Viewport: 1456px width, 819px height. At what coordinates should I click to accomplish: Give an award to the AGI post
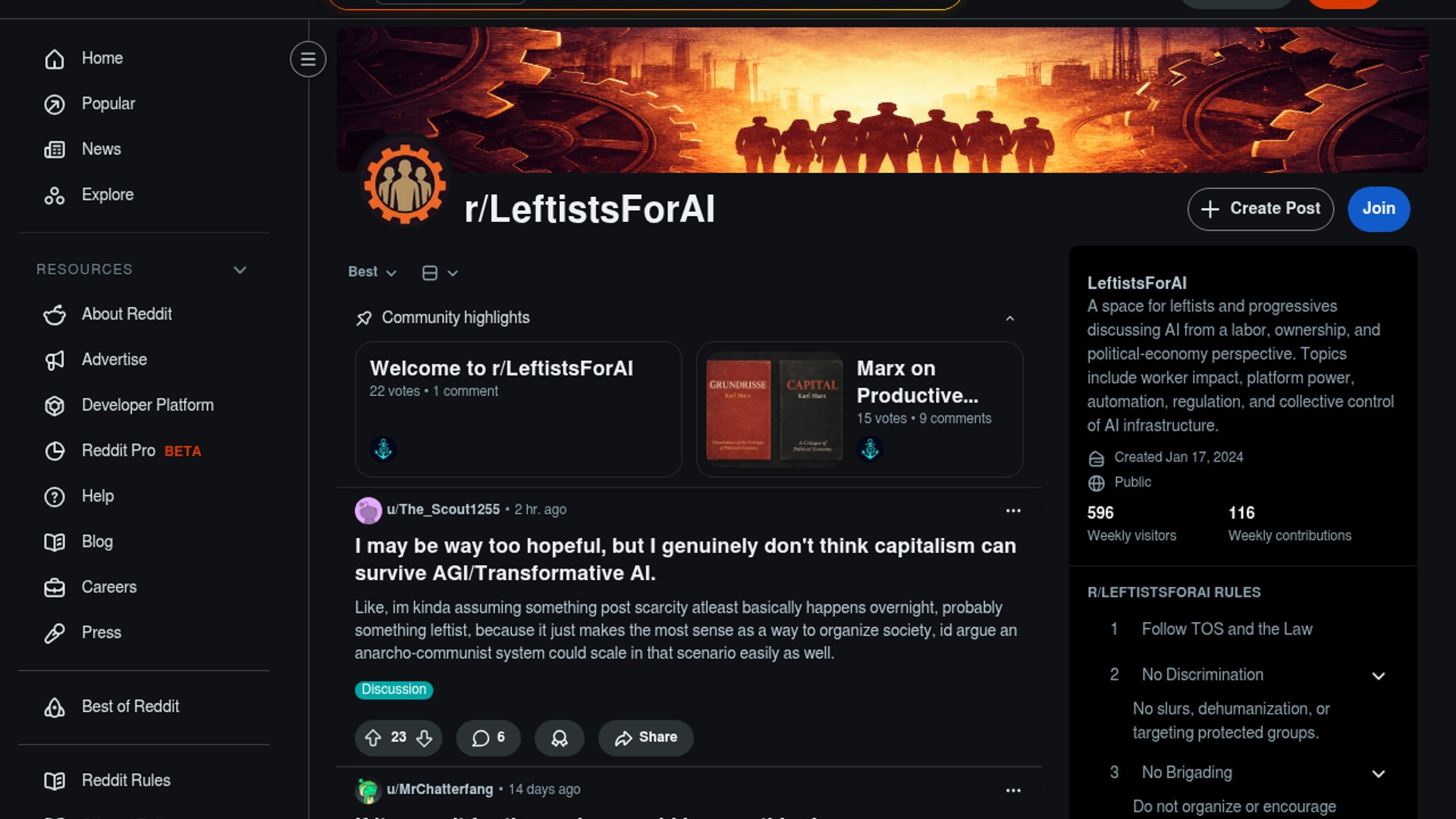click(x=560, y=738)
